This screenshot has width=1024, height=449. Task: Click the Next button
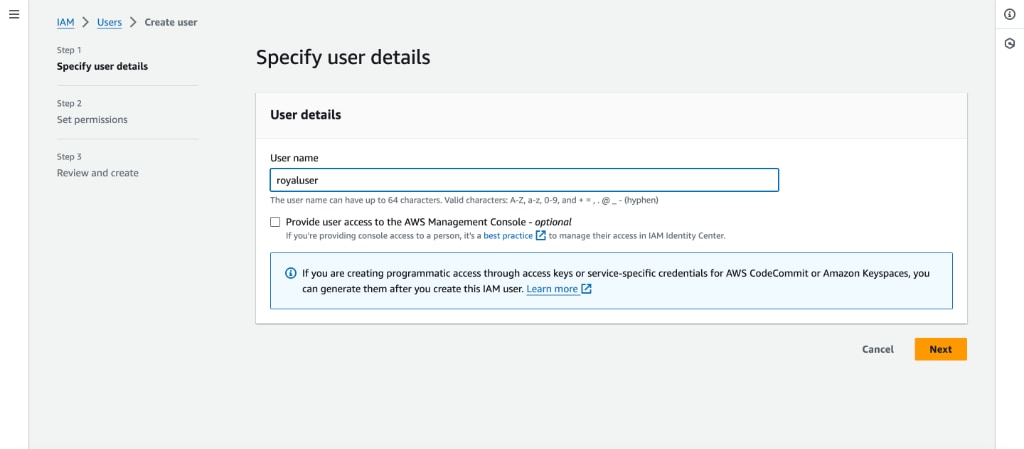940,349
